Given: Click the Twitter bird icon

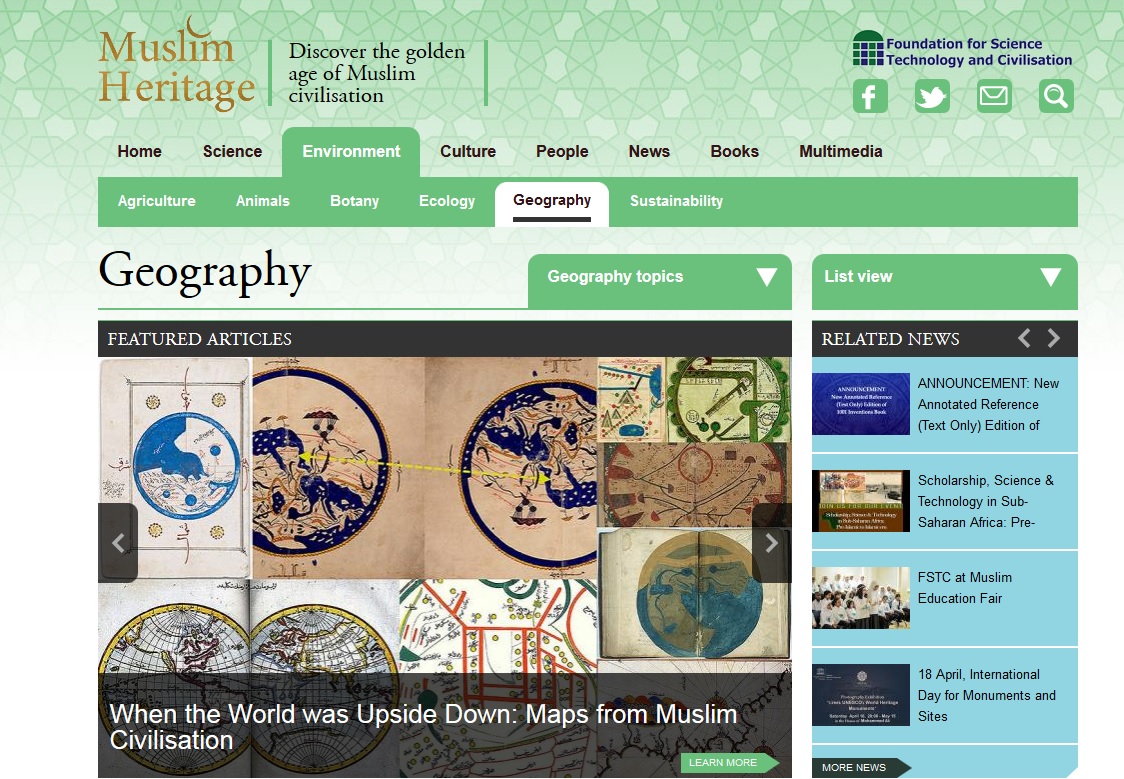Looking at the screenshot, I should pyautogui.click(x=931, y=96).
